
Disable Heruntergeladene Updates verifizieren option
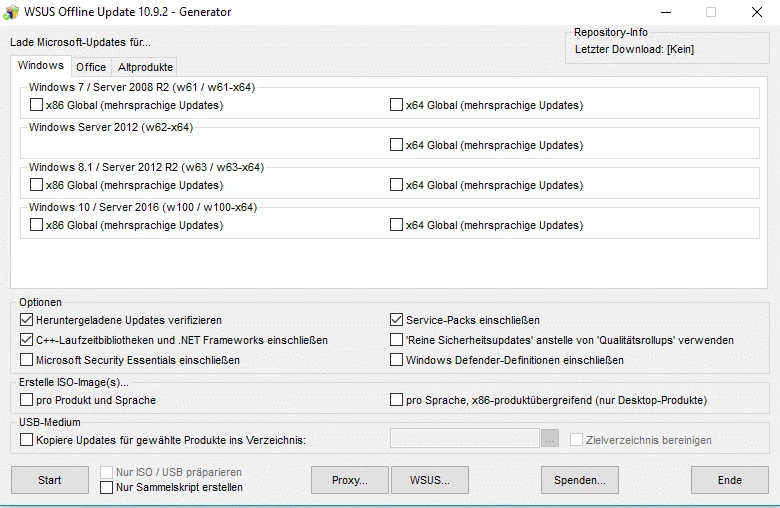[27, 320]
